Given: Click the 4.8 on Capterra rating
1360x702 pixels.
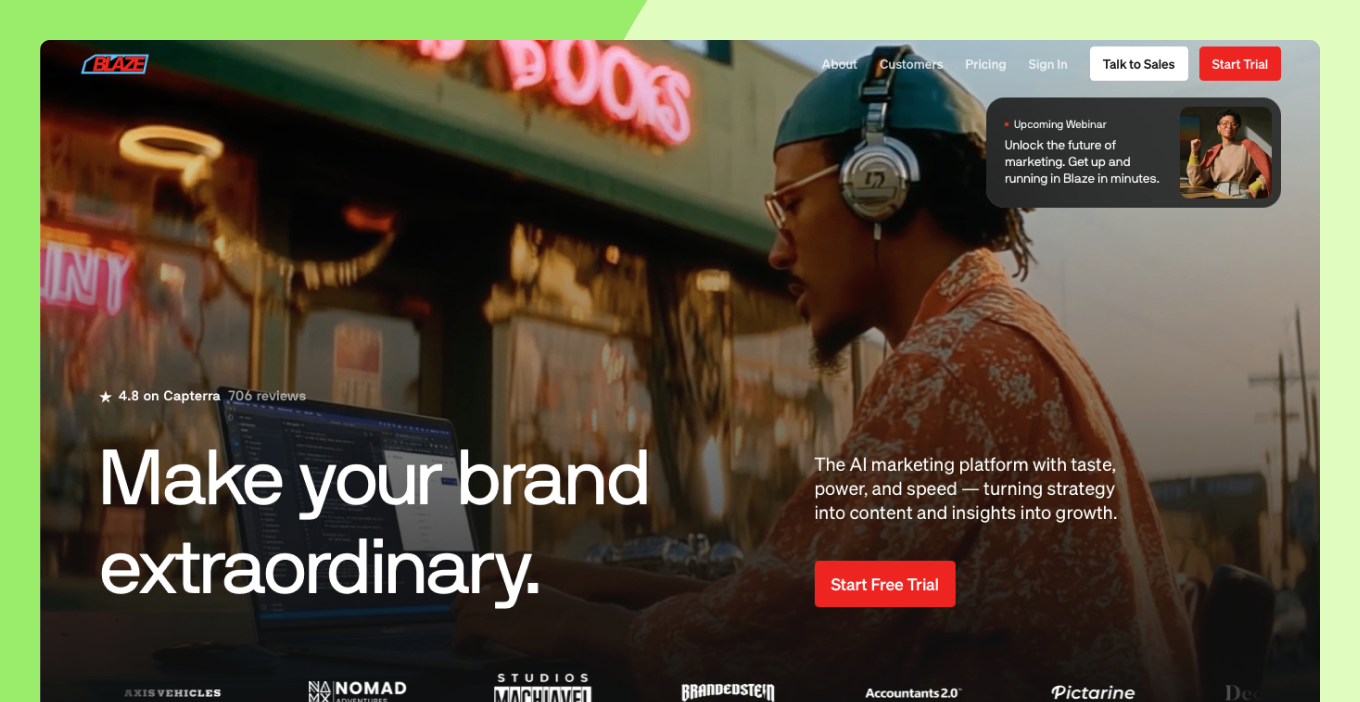Looking at the screenshot, I should [x=169, y=396].
